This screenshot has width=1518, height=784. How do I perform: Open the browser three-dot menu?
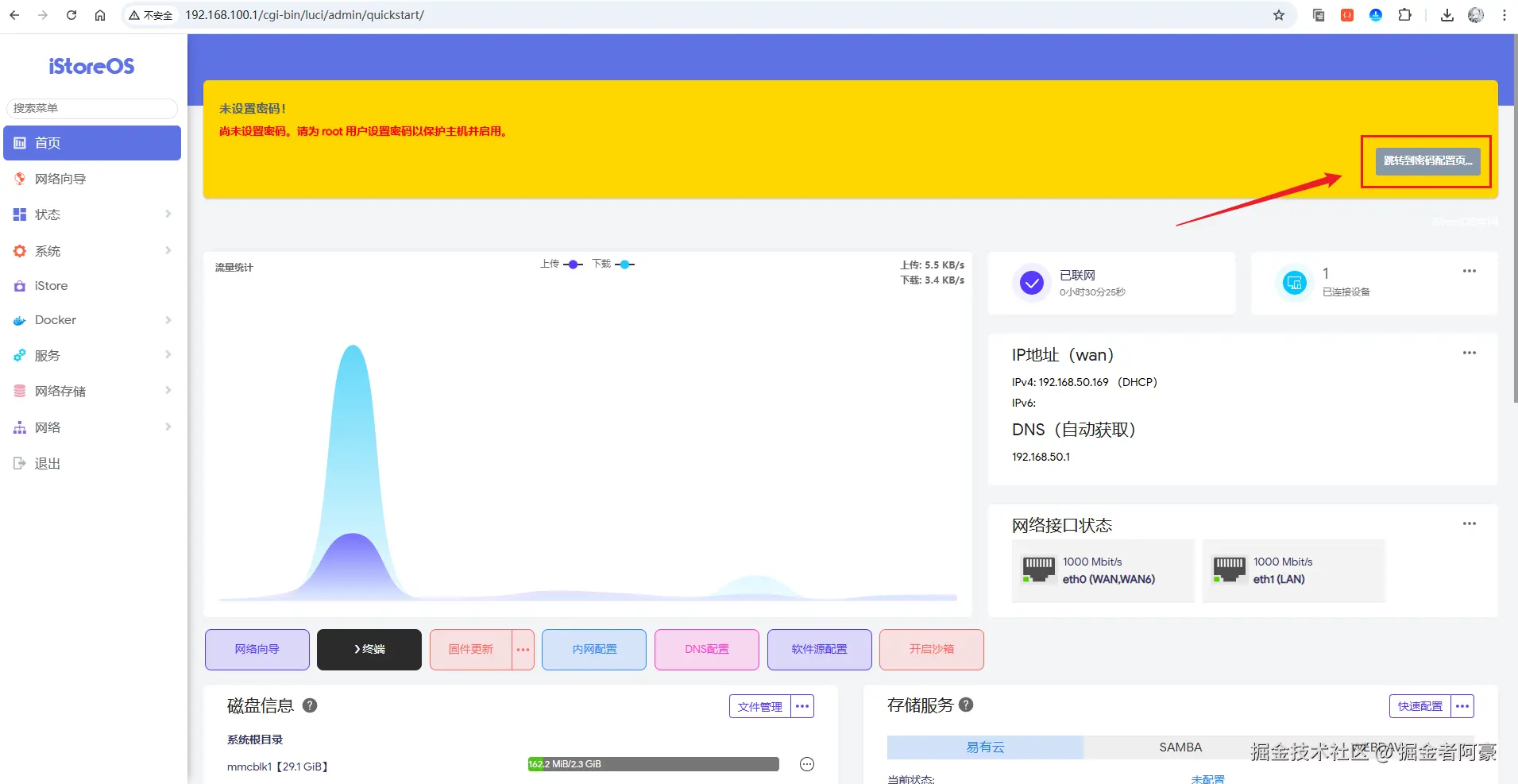[x=1504, y=15]
